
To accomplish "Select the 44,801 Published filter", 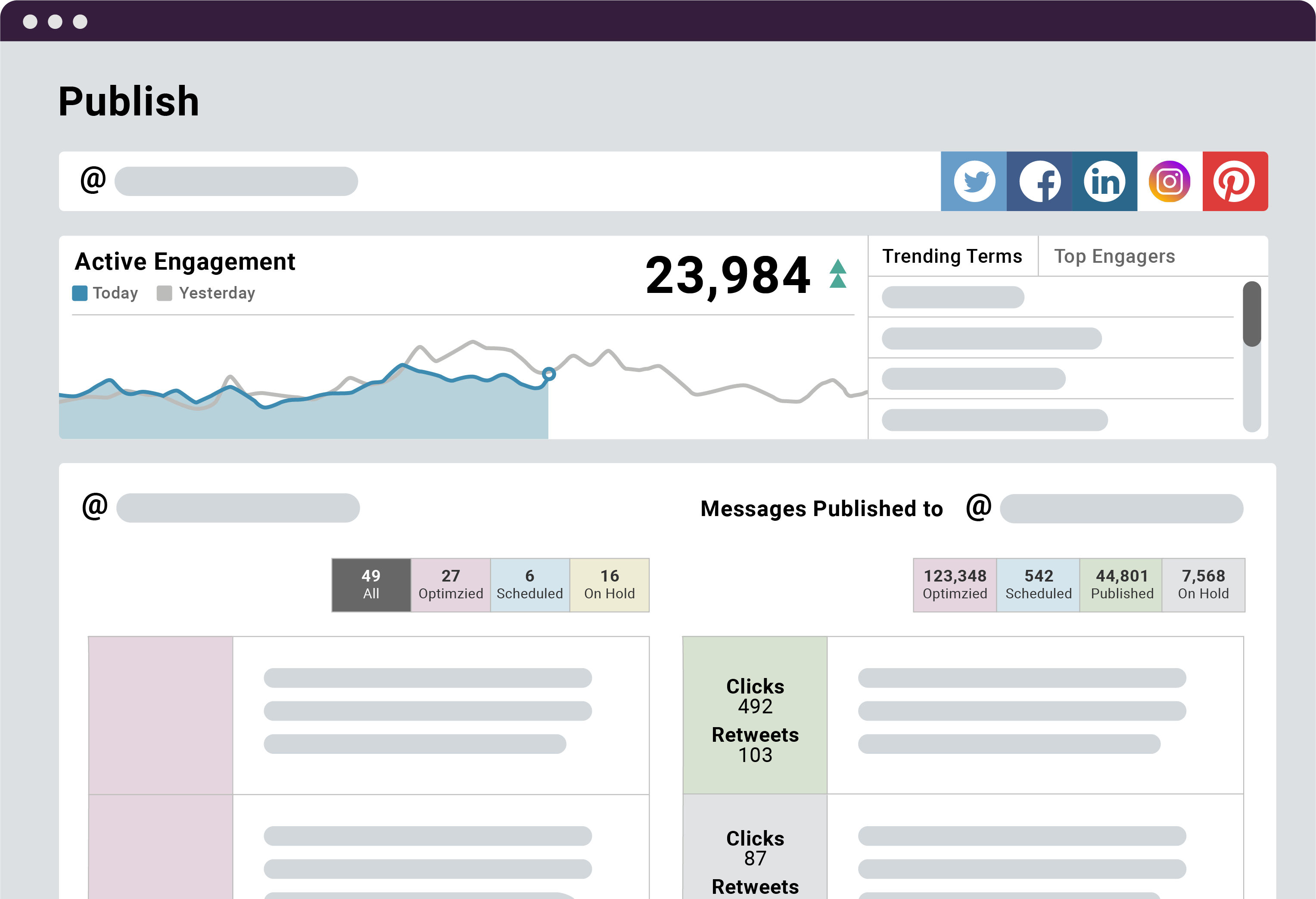I will pos(1121,585).
